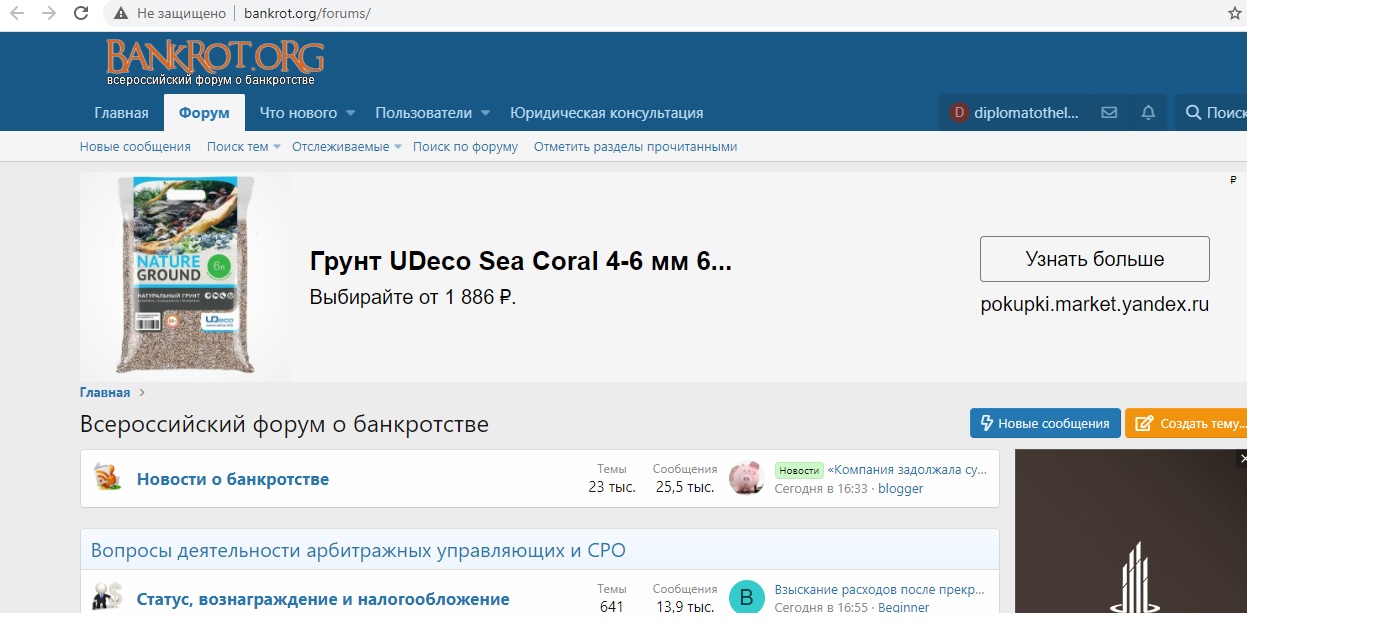This screenshot has height=632, width=1384.
Task: Click the "Создать тему" orange button
Action: [x=1187, y=423]
